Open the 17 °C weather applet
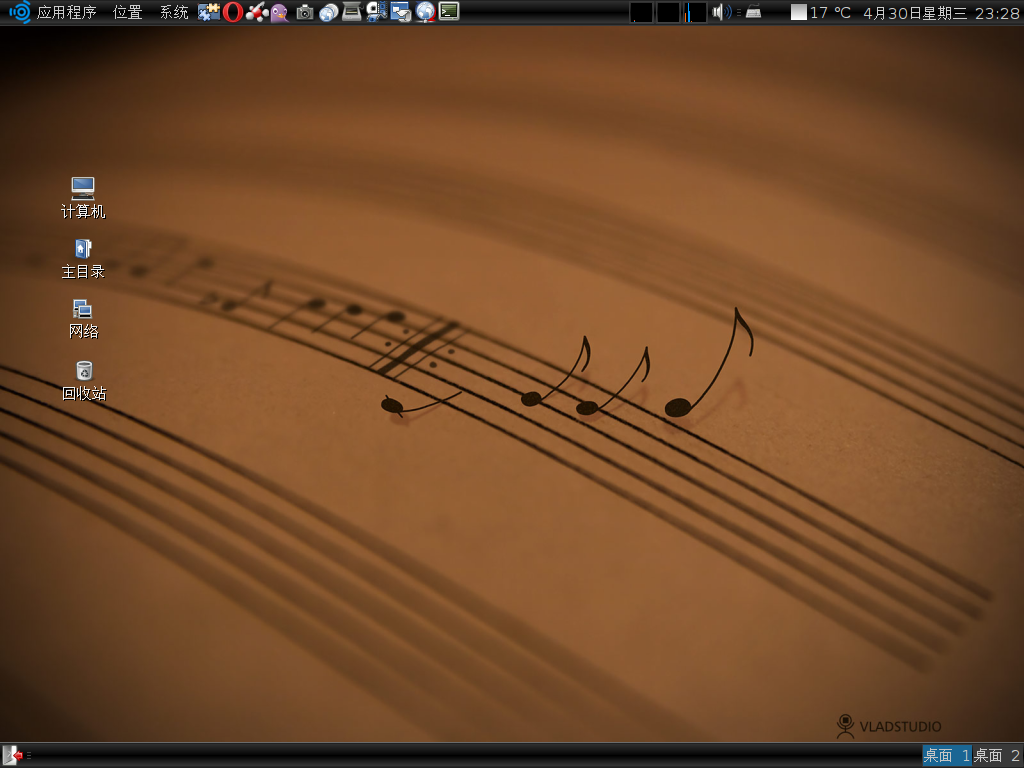 [x=821, y=12]
